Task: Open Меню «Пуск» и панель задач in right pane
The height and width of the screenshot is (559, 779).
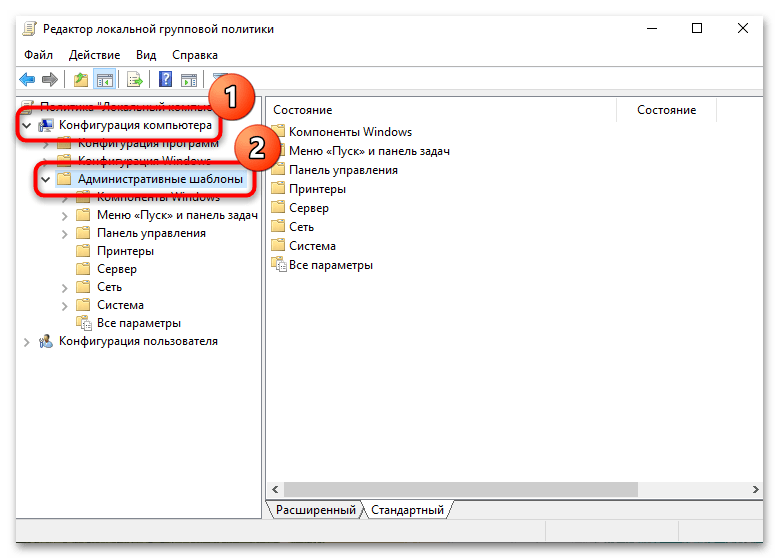Action: (x=369, y=151)
